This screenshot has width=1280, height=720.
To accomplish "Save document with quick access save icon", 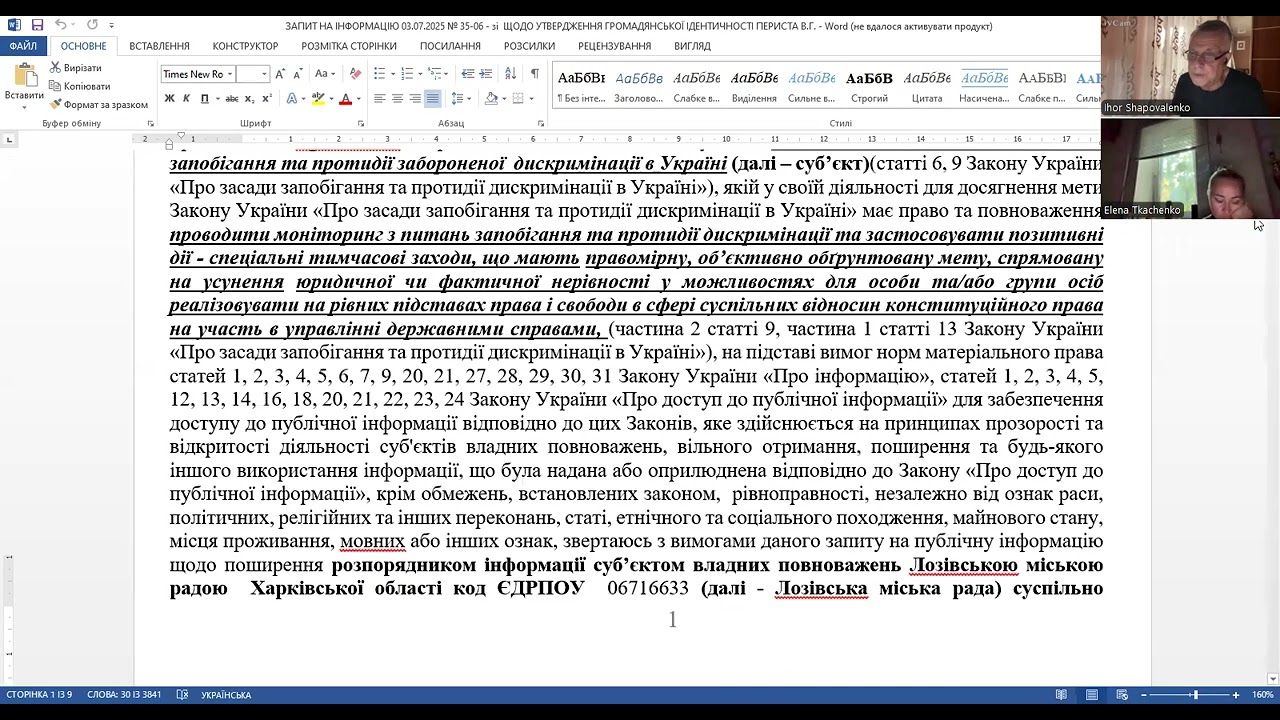I will [x=37, y=24].
